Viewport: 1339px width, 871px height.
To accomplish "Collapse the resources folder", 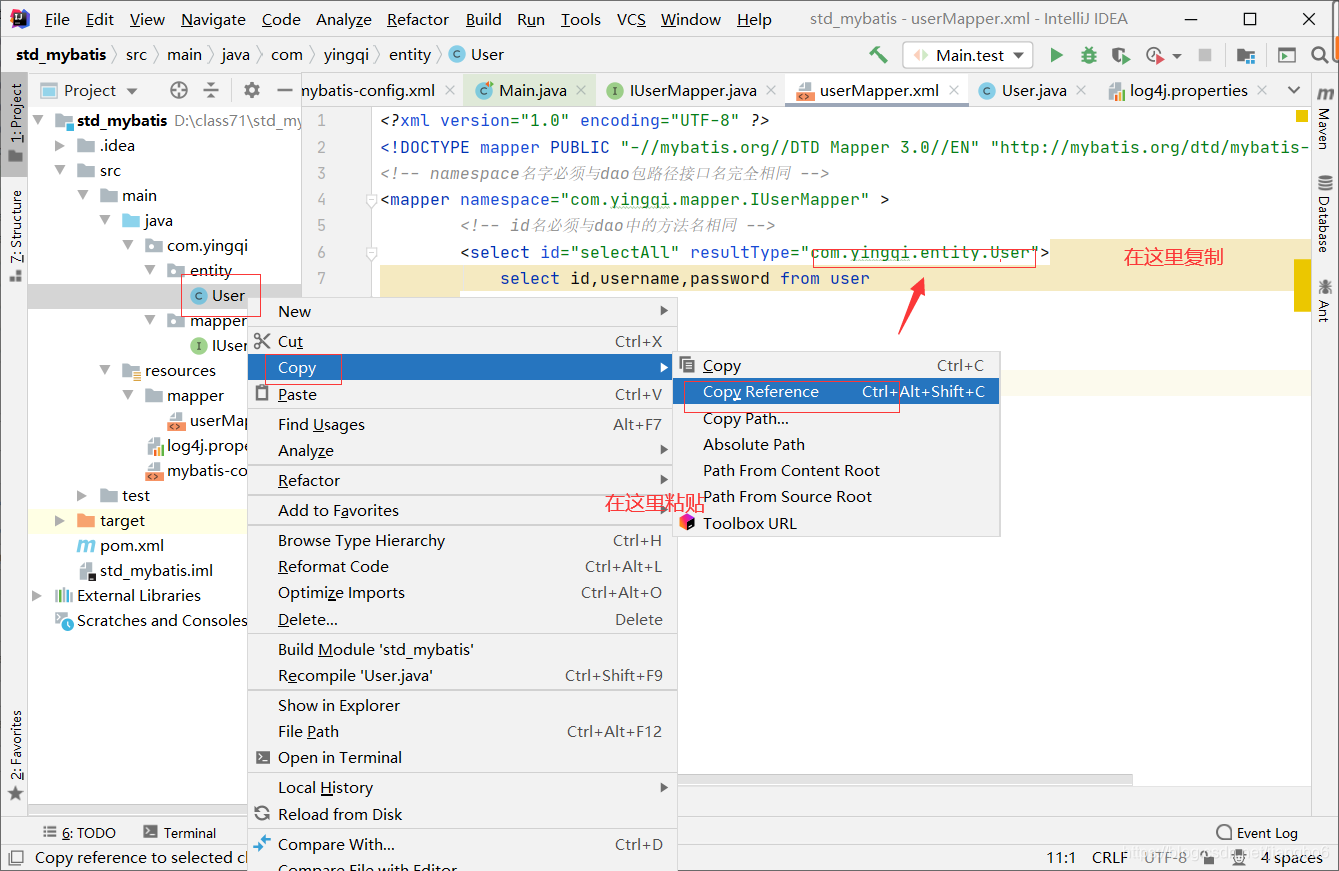I will [x=106, y=371].
